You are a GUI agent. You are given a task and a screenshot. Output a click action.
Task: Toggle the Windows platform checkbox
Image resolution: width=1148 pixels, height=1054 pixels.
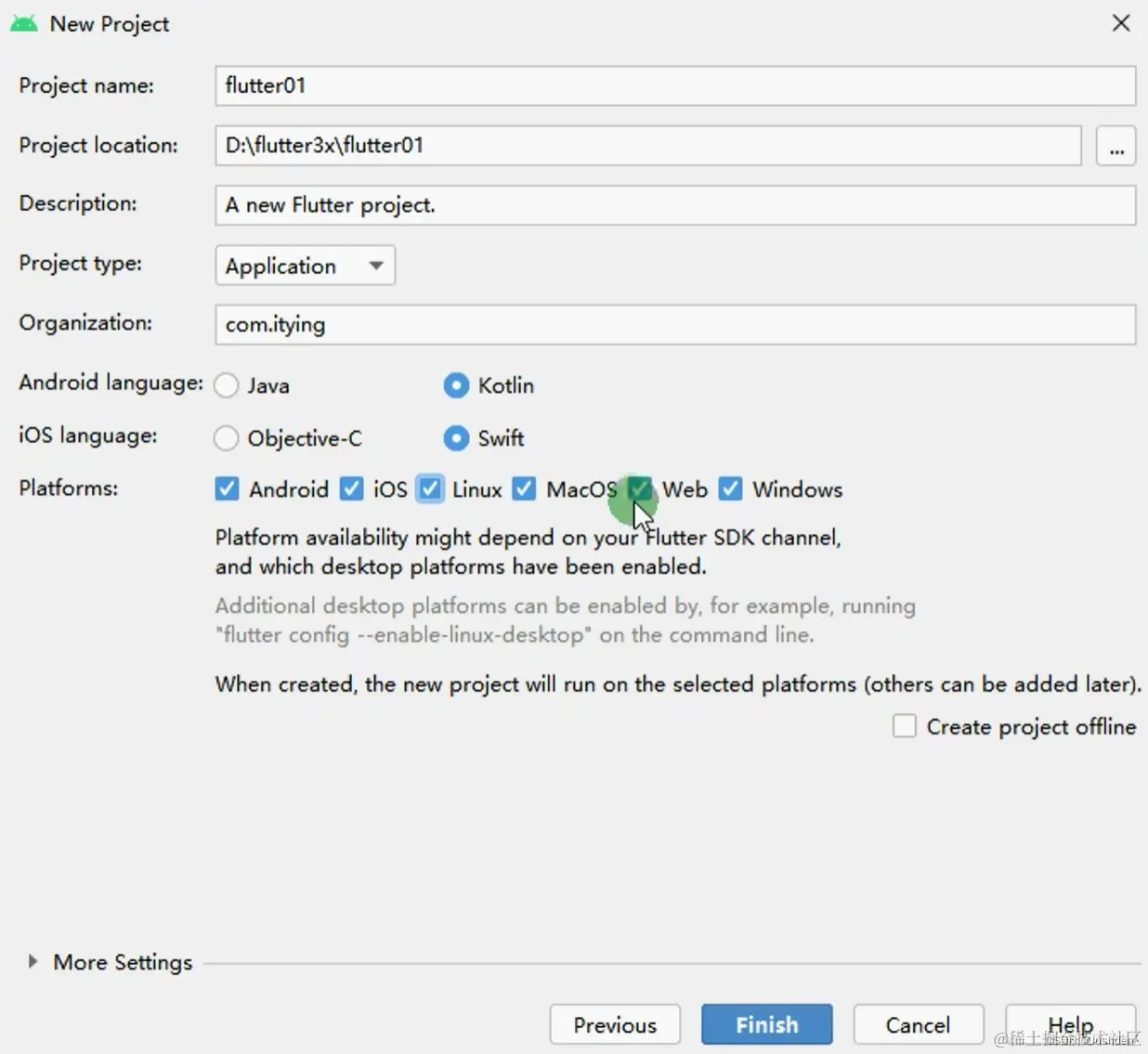point(731,488)
